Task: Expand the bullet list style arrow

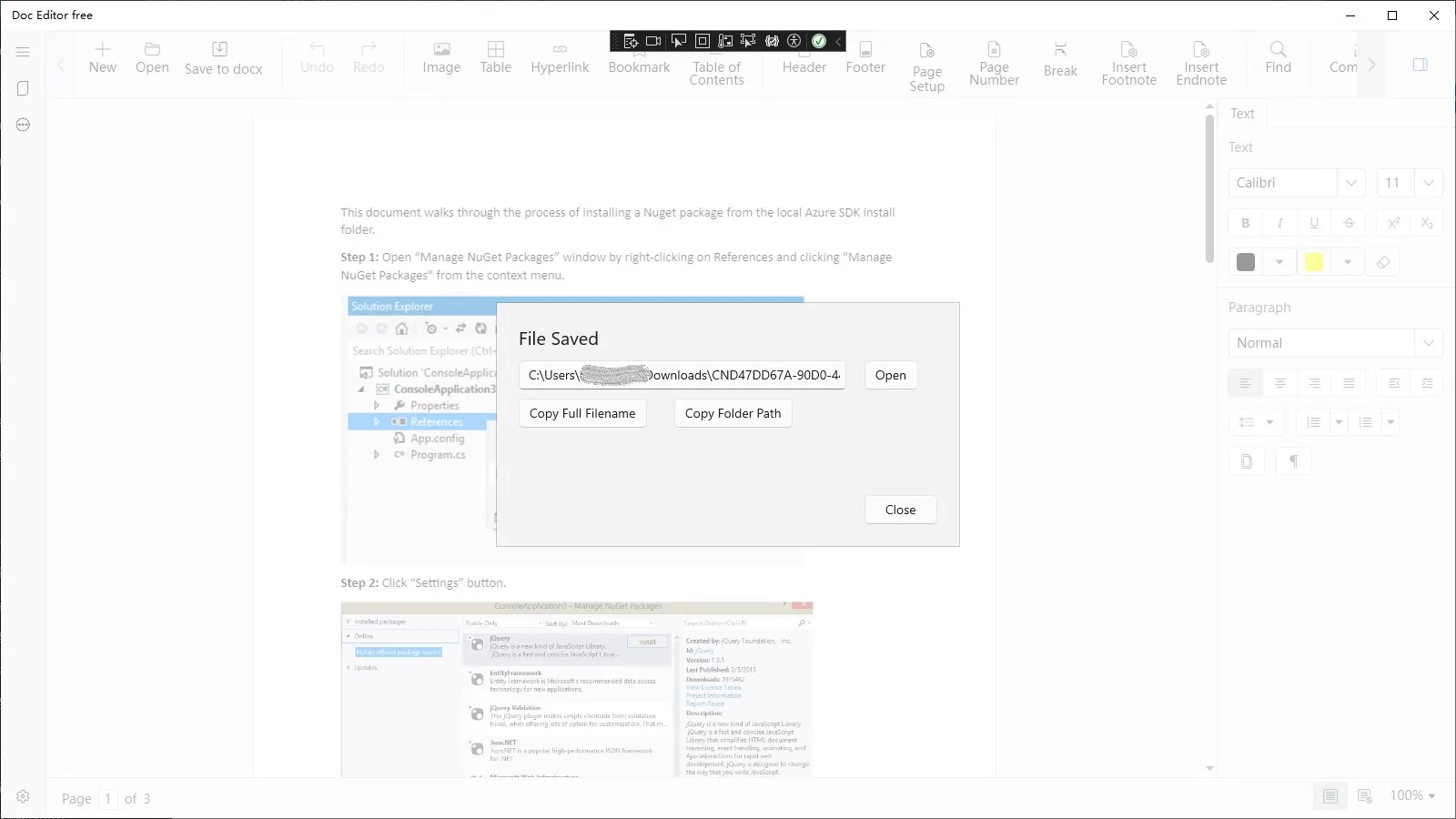Action: tap(1339, 422)
